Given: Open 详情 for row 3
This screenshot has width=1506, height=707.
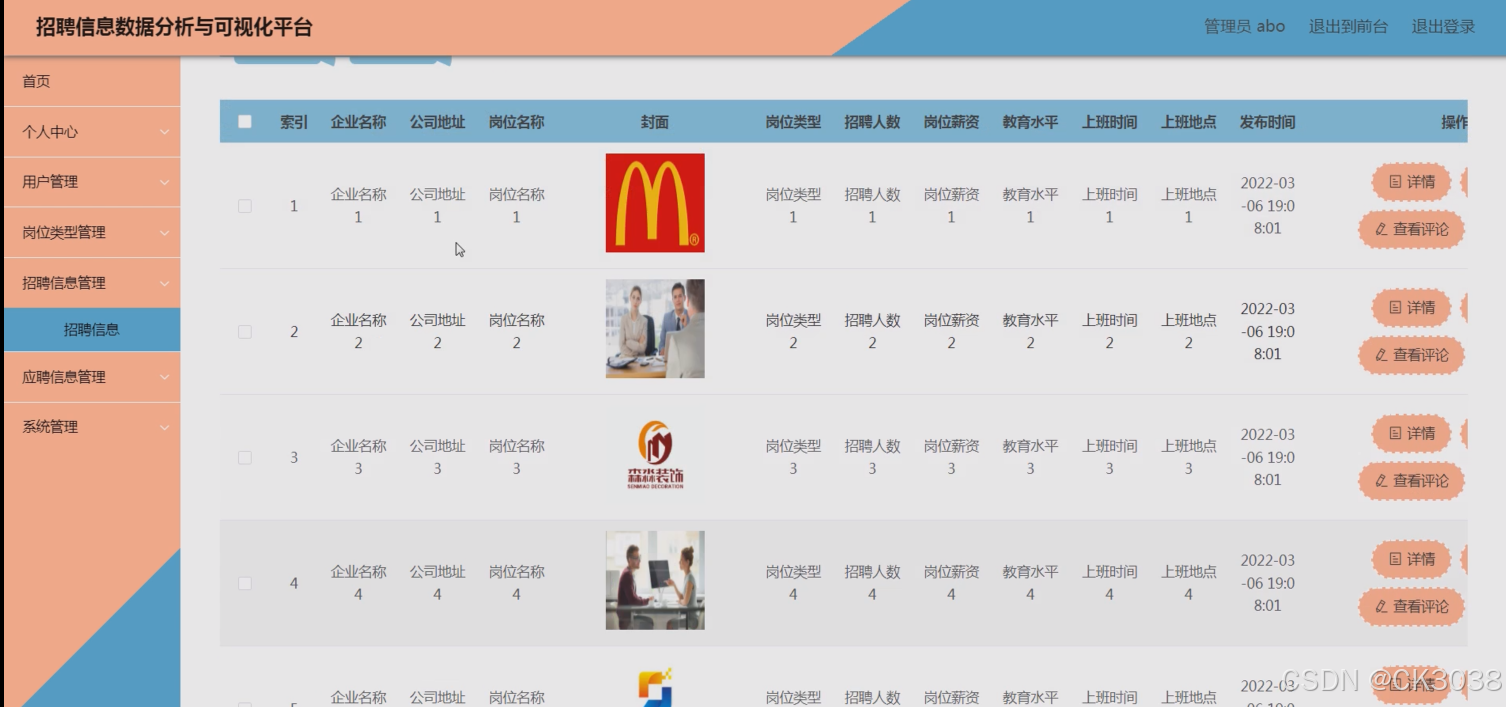Looking at the screenshot, I should [x=1412, y=433].
